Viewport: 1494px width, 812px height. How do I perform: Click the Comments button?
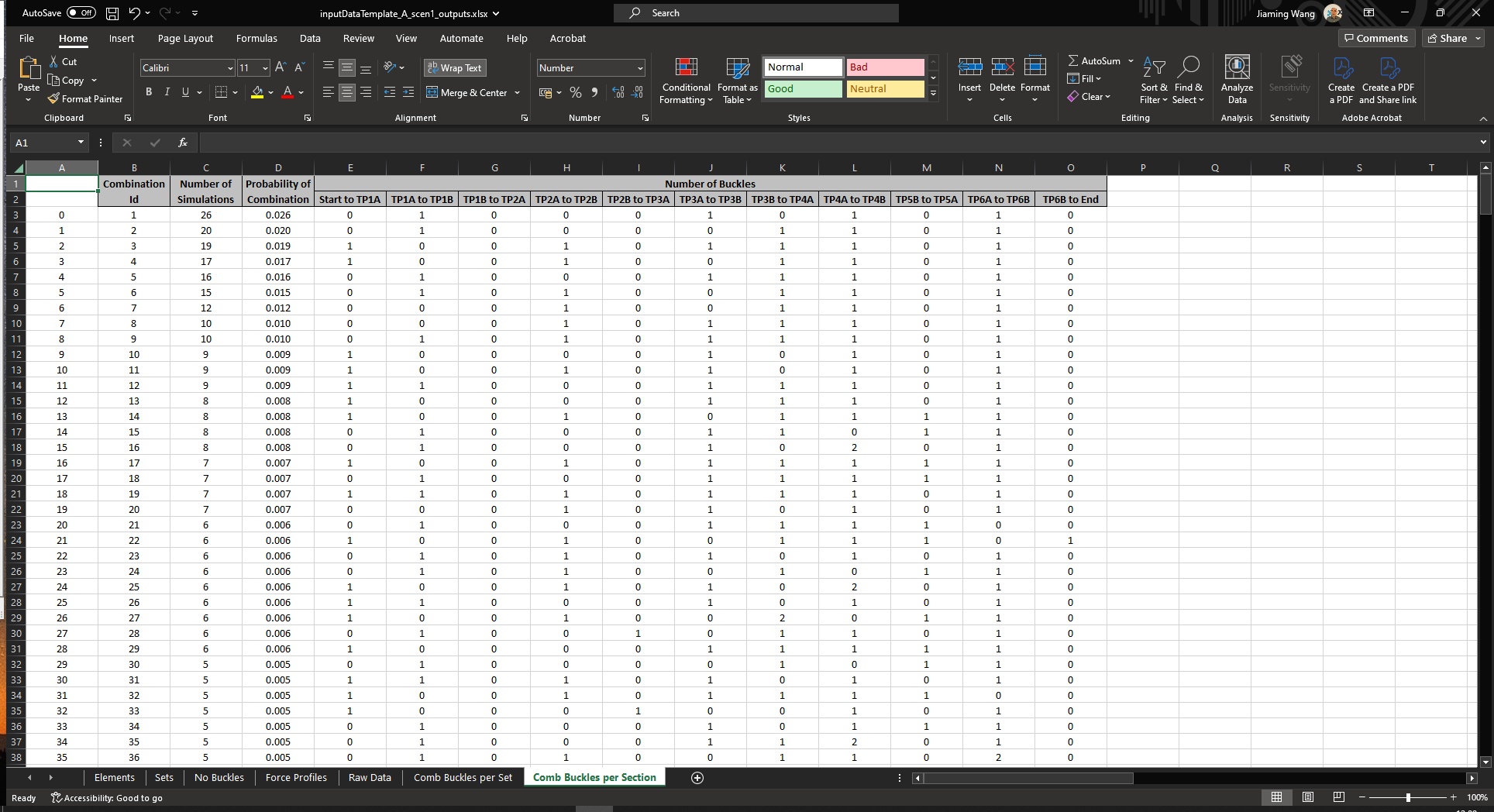pos(1376,38)
